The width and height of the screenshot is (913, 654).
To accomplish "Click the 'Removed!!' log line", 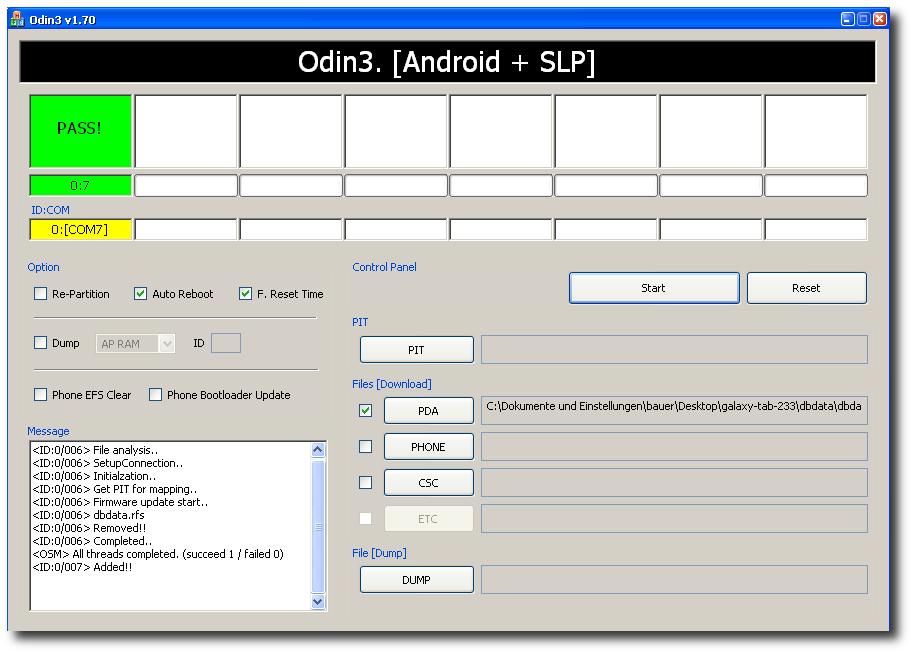I will (90, 528).
